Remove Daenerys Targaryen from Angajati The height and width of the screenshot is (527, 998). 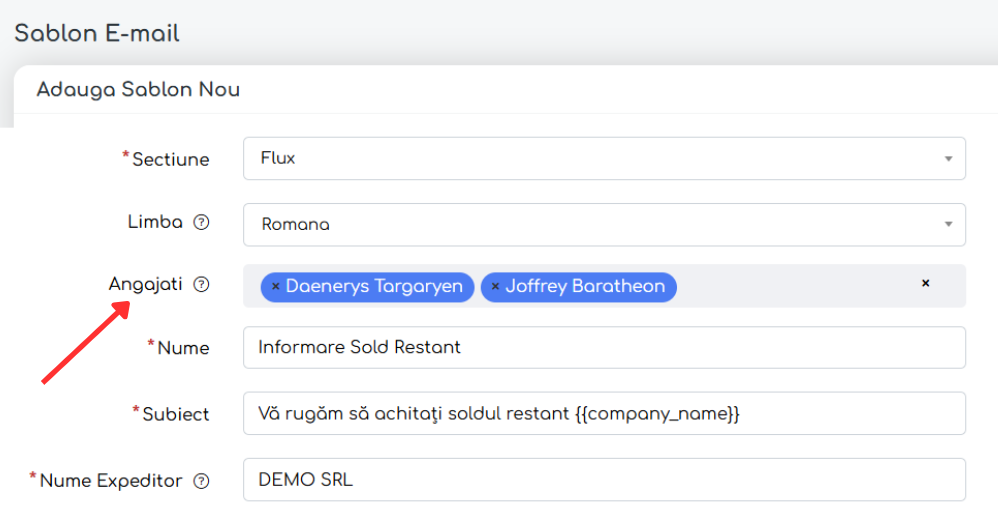tap(276, 287)
